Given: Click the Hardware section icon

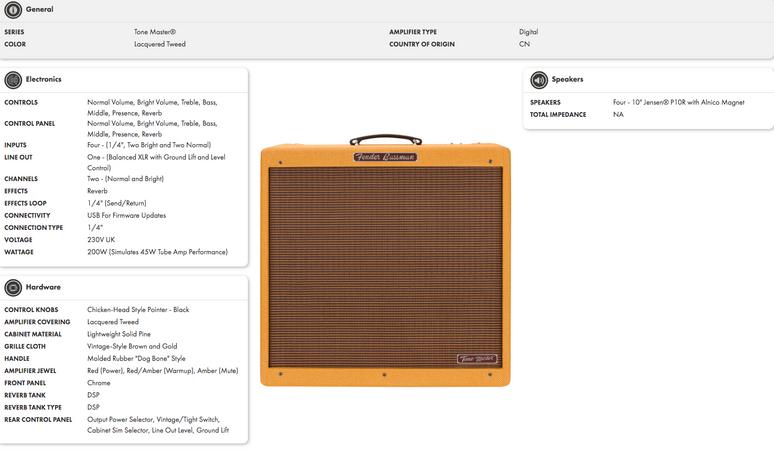Looking at the screenshot, I should tap(13, 288).
